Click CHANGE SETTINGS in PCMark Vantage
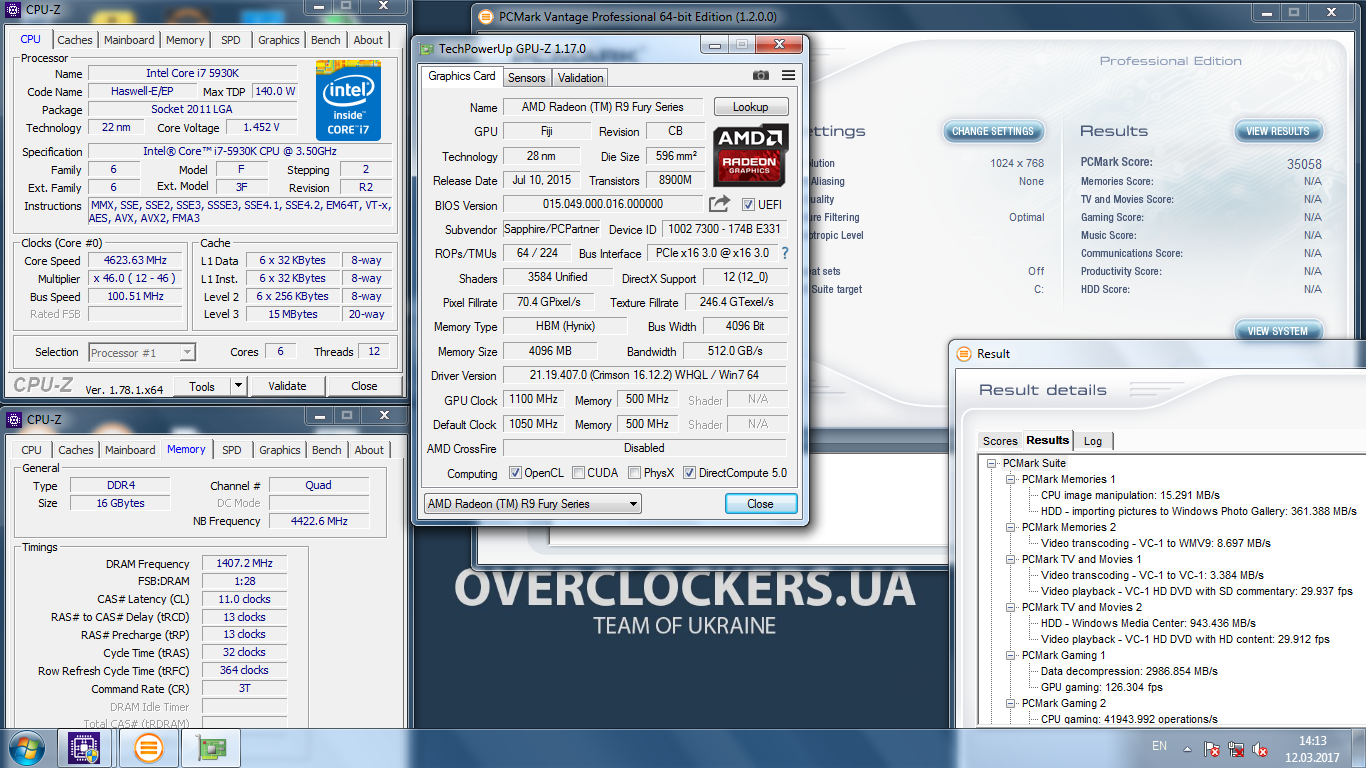Screen dimensions: 1366x768 click(x=993, y=131)
